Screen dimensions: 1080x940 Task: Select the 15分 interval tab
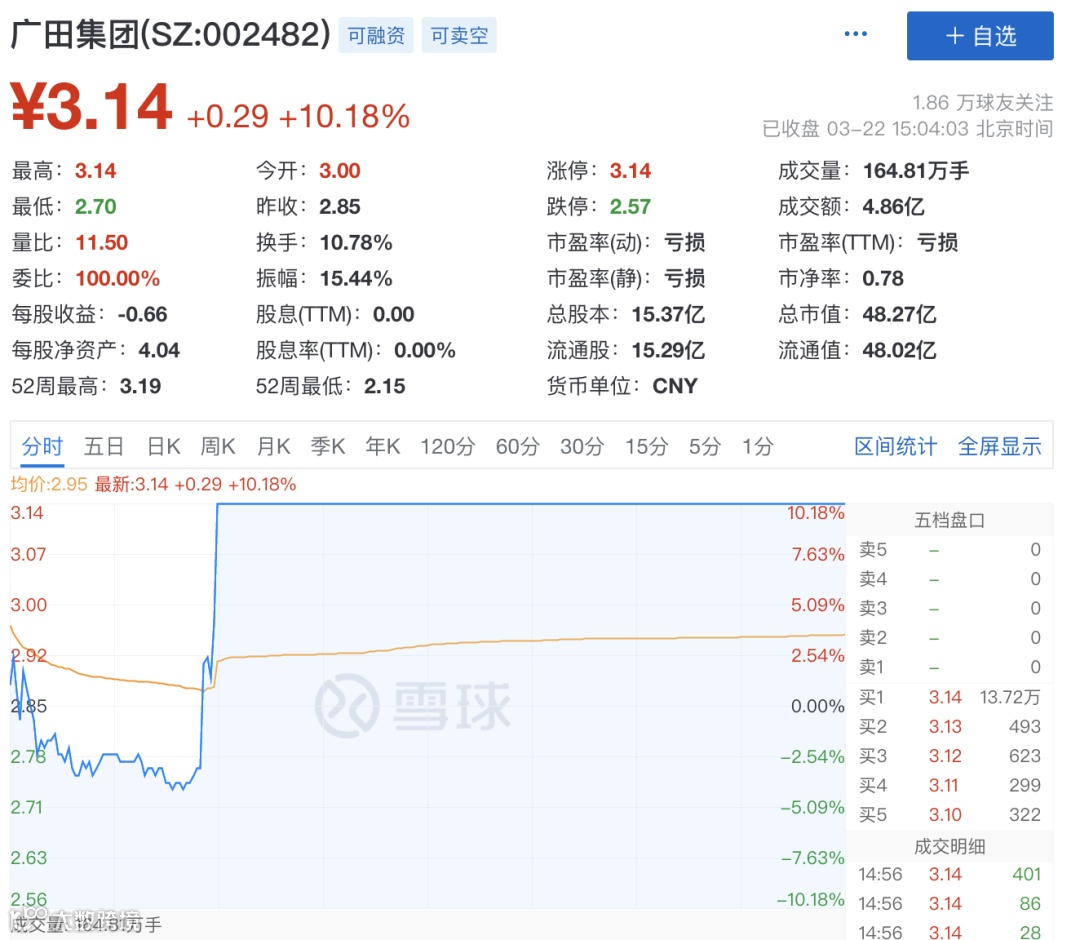click(x=646, y=446)
